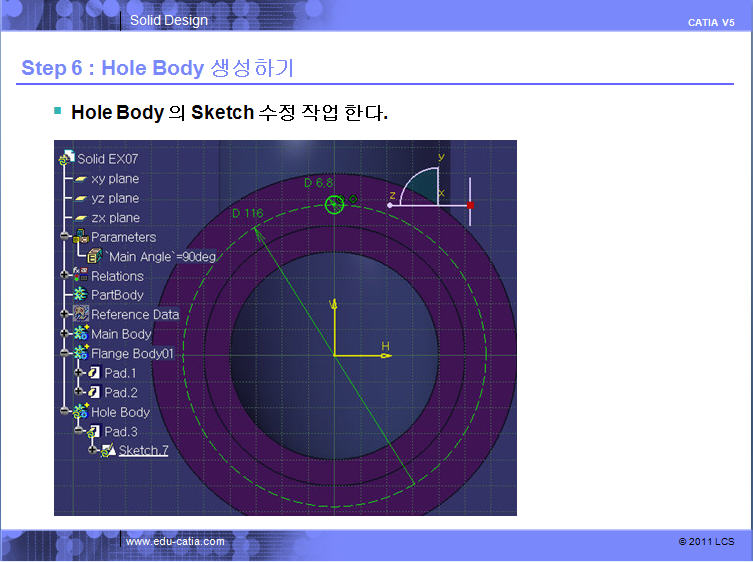Click the Main Body gear icon

click(81, 333)
